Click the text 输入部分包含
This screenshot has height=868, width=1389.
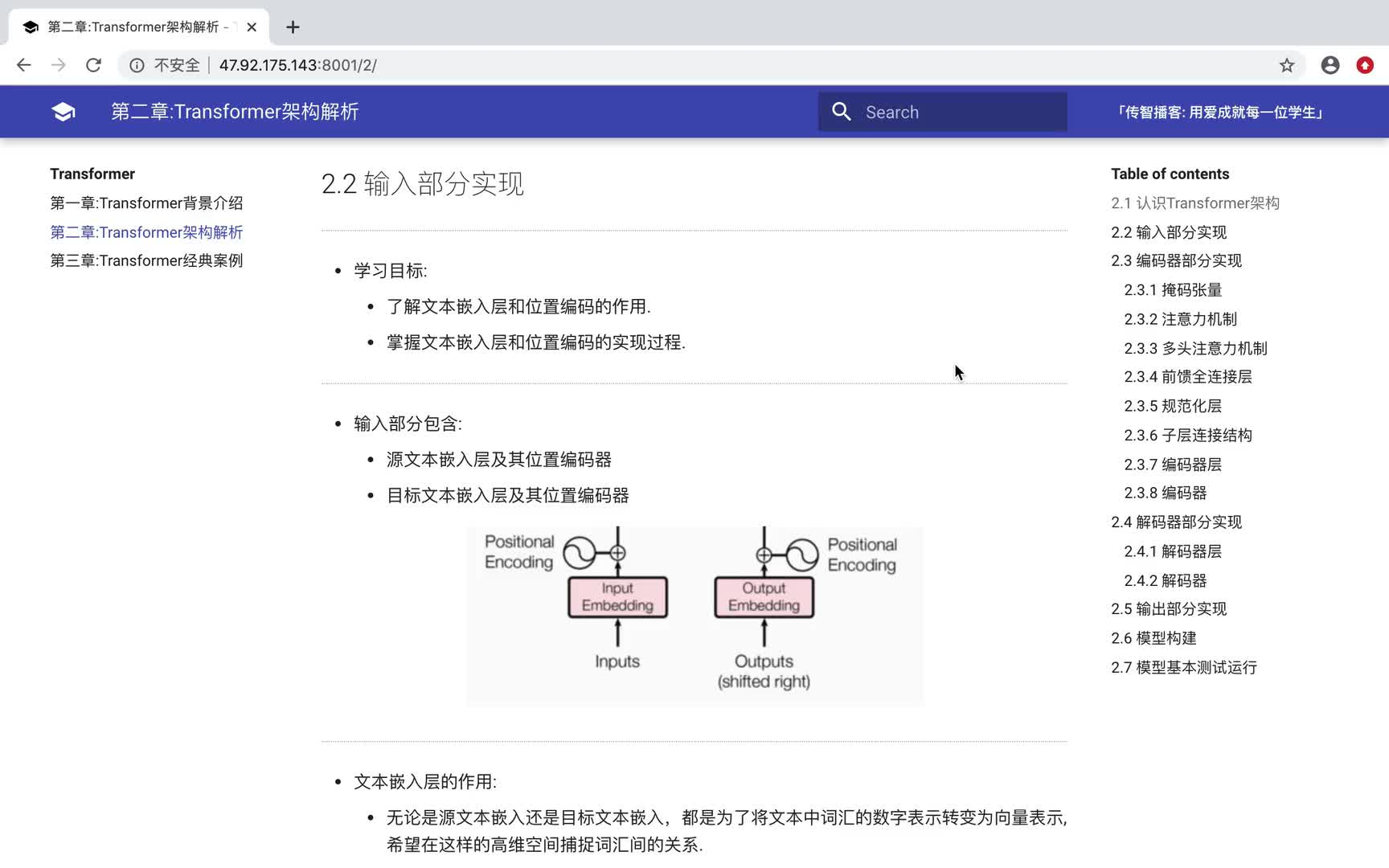tap(408, 424)
